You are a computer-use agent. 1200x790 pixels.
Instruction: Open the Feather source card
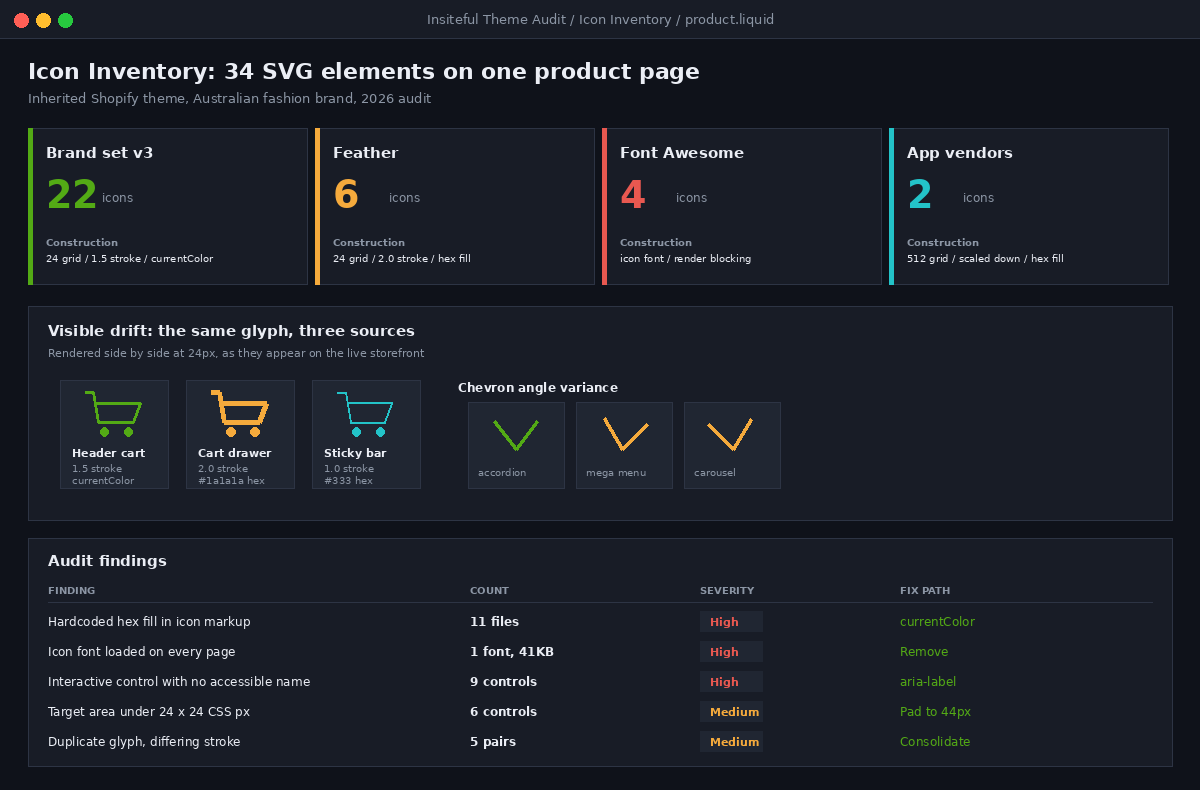click(455, 206)
